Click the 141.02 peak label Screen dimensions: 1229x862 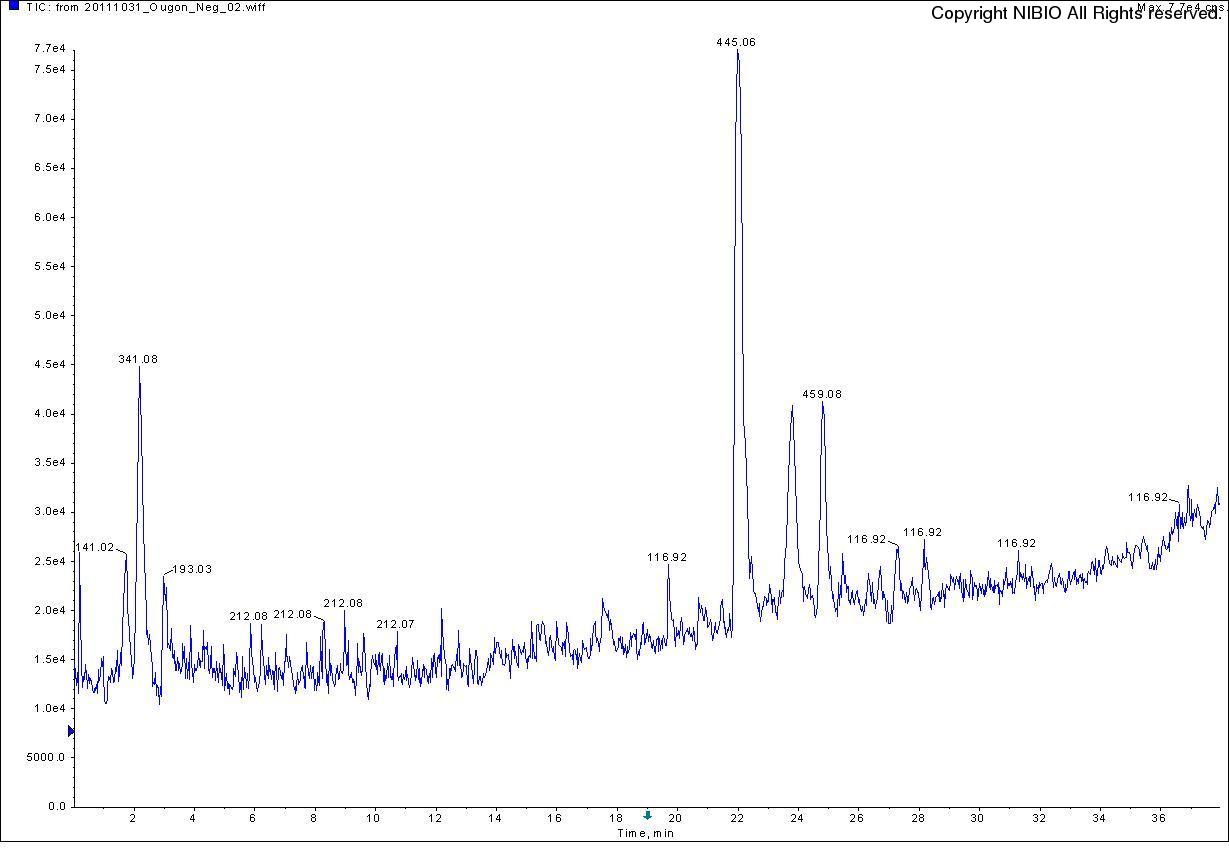[x=95, y=548]
